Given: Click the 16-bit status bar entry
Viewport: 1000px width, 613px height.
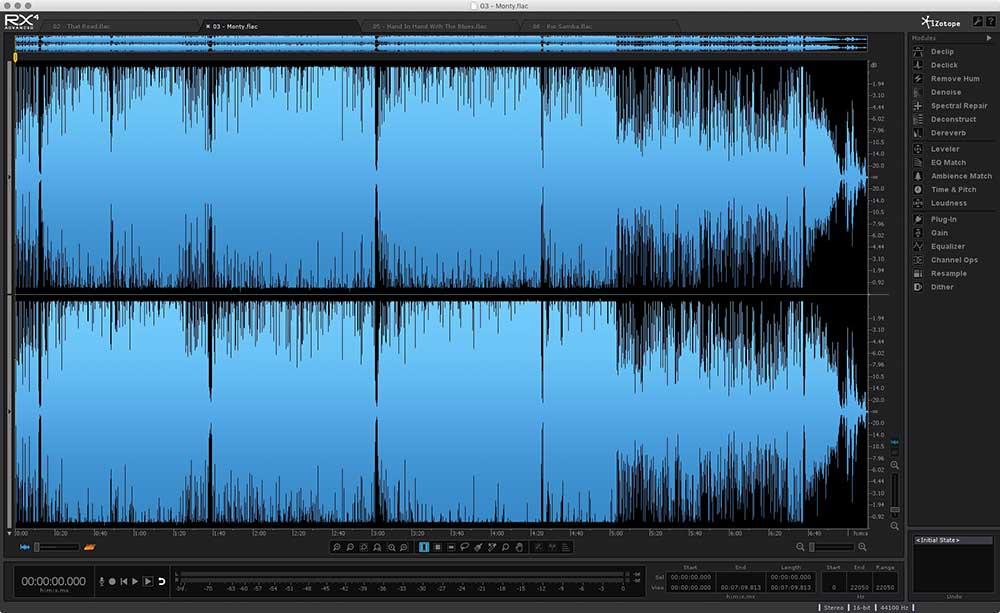Looking at the screenshot, I should click(861, 608).
